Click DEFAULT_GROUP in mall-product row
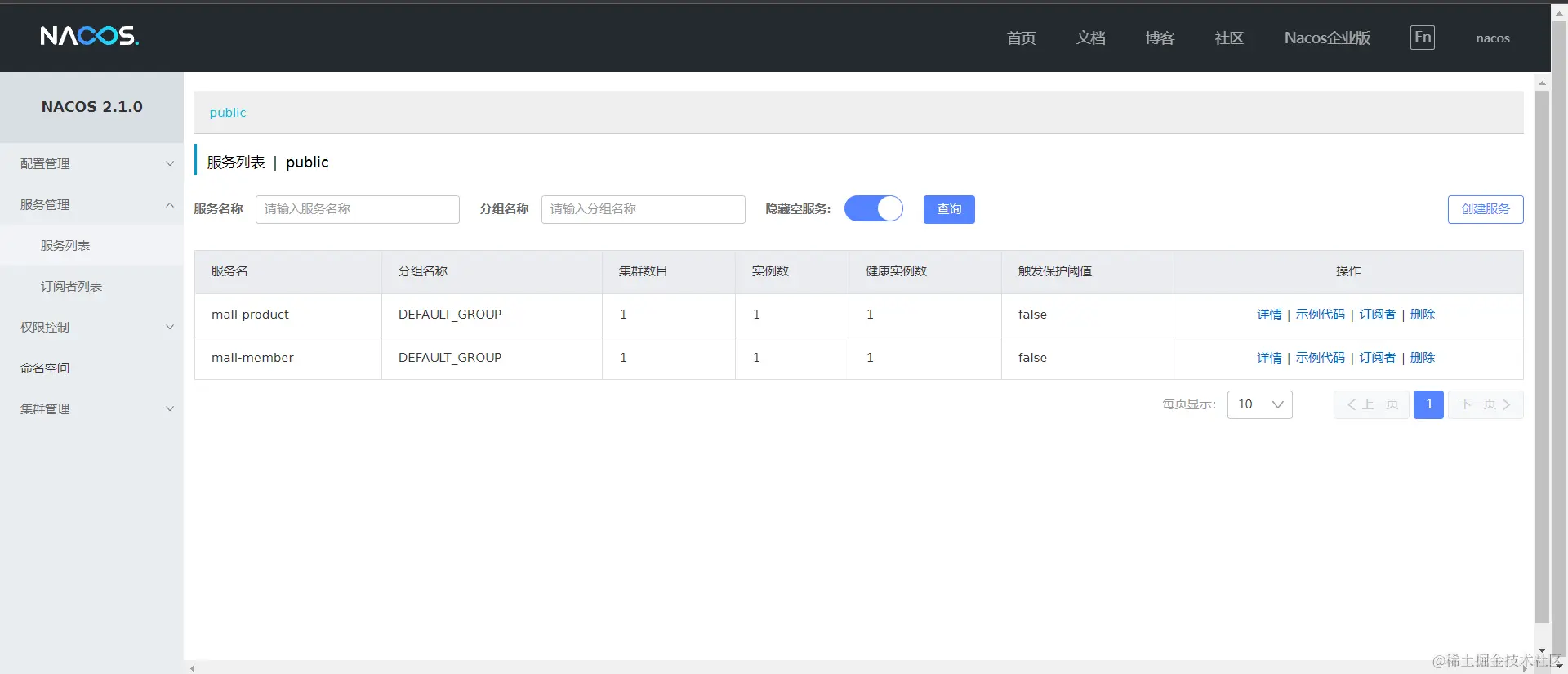 450,315
